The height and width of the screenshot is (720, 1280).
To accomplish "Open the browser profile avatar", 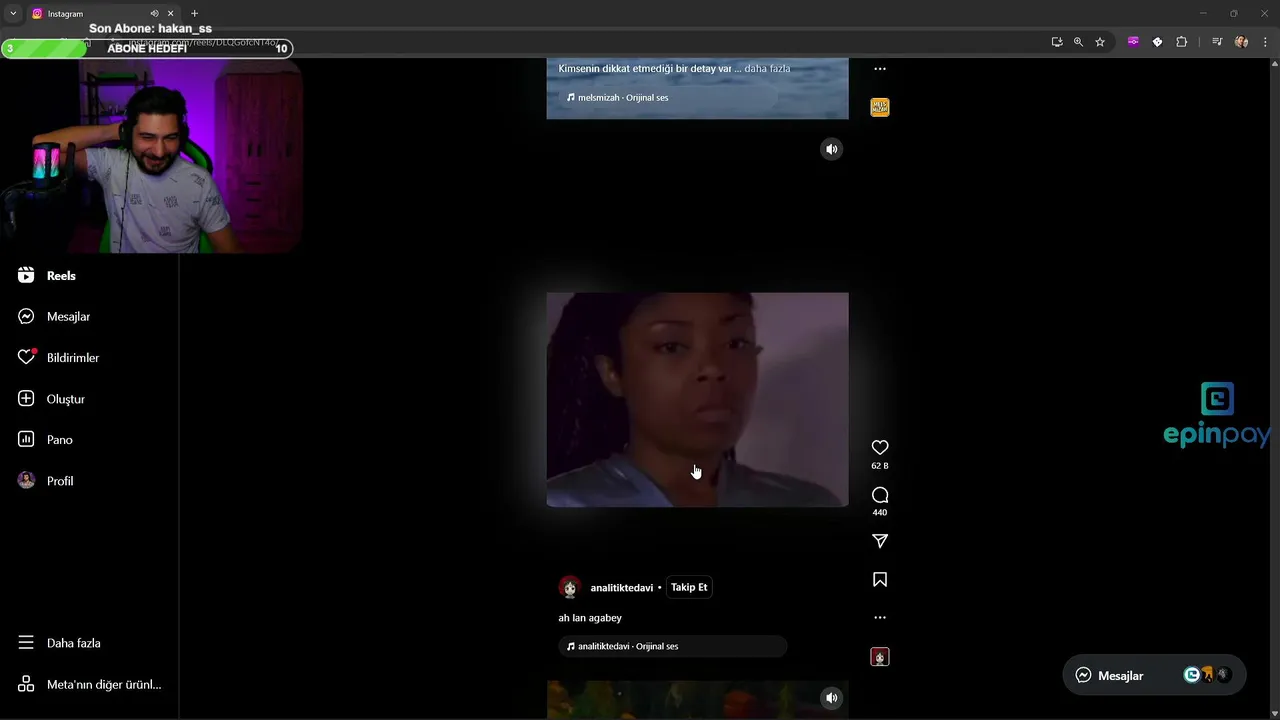I will click(1241, 42).
